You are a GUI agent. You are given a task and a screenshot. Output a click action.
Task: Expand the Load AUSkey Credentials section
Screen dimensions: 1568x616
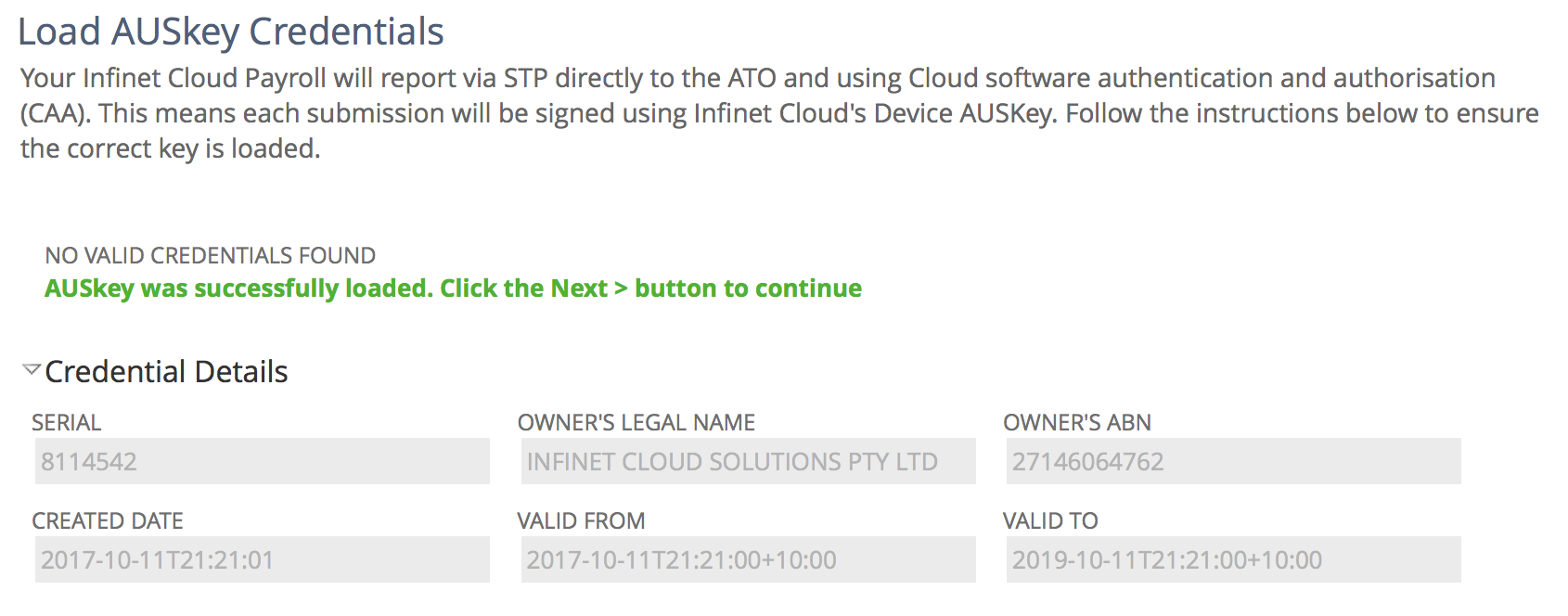[x=230, y=31]
